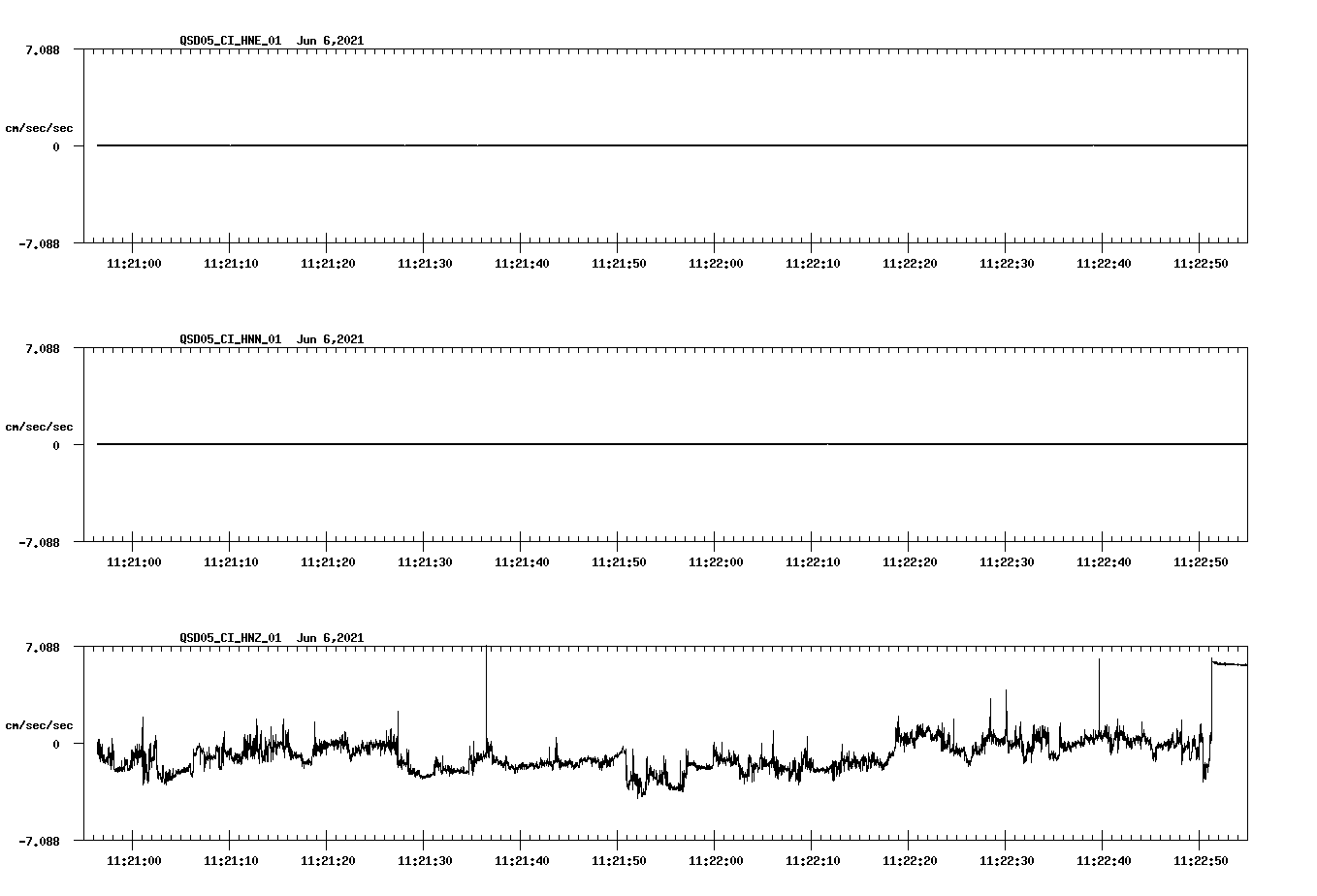The image size is (1317, 896).
Task: Click the -7.088 lower limit on HNZ axis
Action: pyautogui.click(x=39, y=842)
